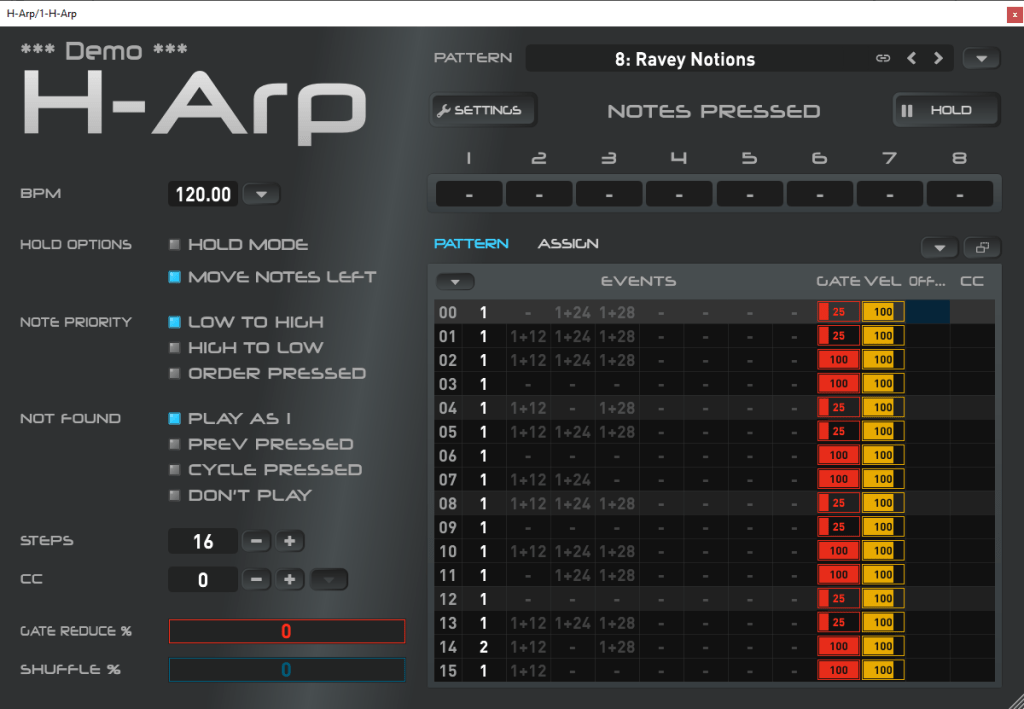Open the pattern preset dropdown menu

tap(981, 59)
